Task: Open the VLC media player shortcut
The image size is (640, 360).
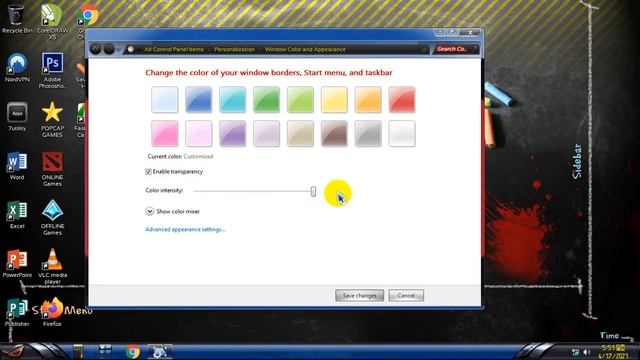Action: click(x=52, y=266)
